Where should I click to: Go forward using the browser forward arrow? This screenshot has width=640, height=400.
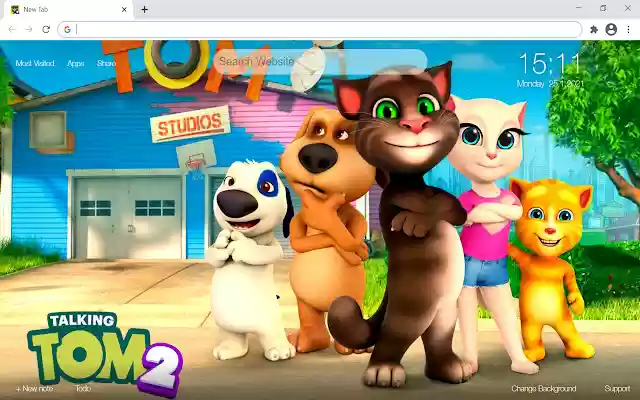(29, 29)
